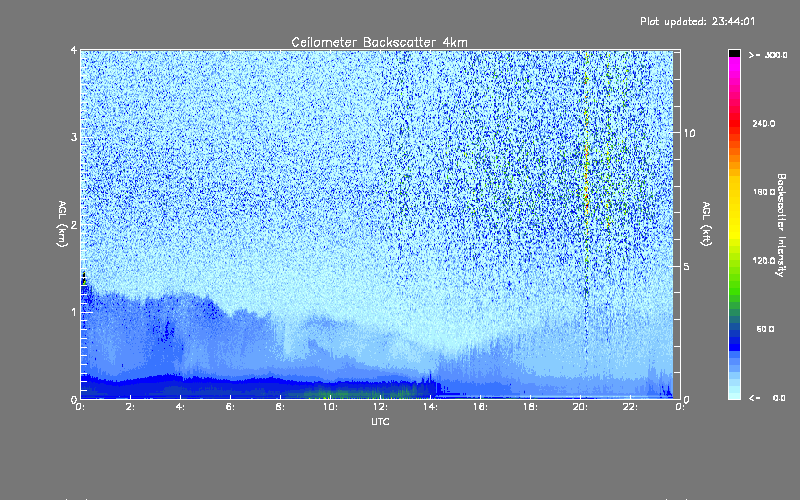This screenshot has height=500, width=800.
Task: Select the "Plot updated: 23:44:01" timestamp
Action: [x=697, y=21]
